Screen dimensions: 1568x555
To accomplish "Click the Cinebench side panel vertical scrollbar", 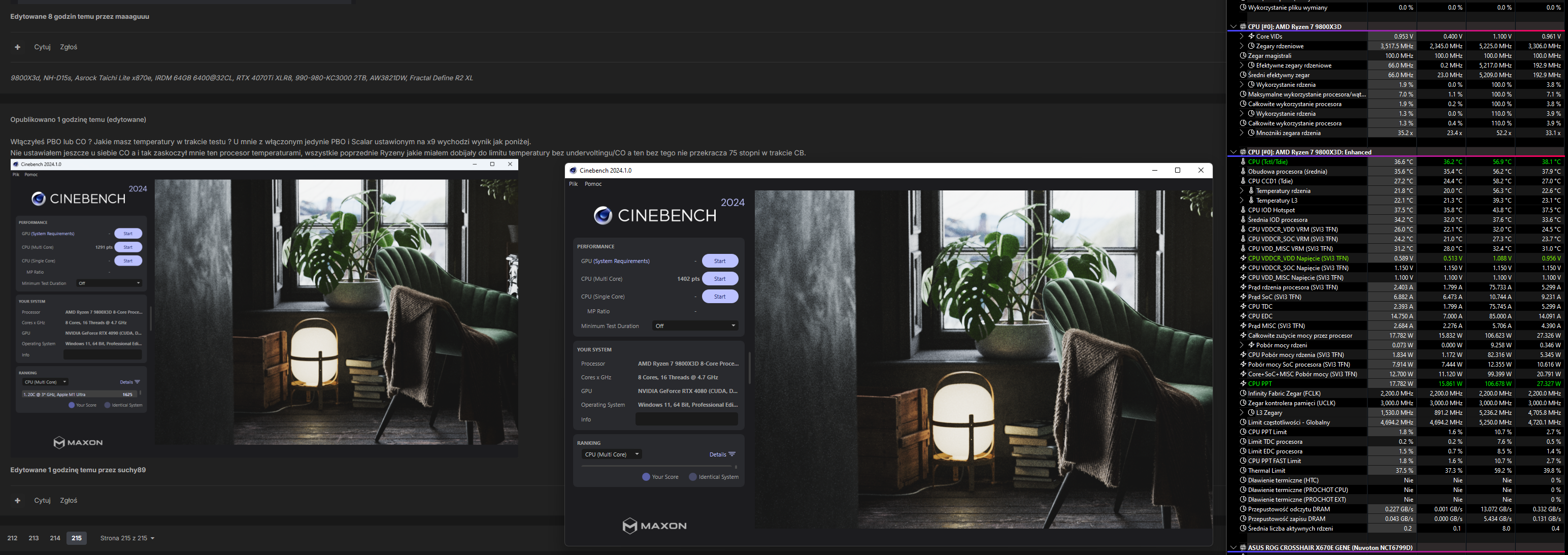I will 749,368.
